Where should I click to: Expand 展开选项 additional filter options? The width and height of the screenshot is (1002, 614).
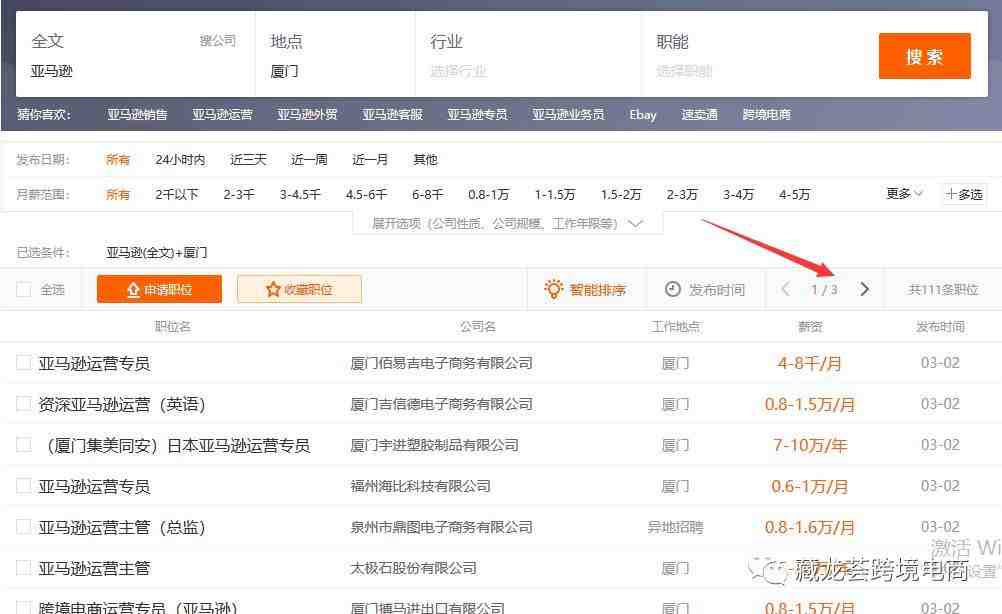click(507, 223)
